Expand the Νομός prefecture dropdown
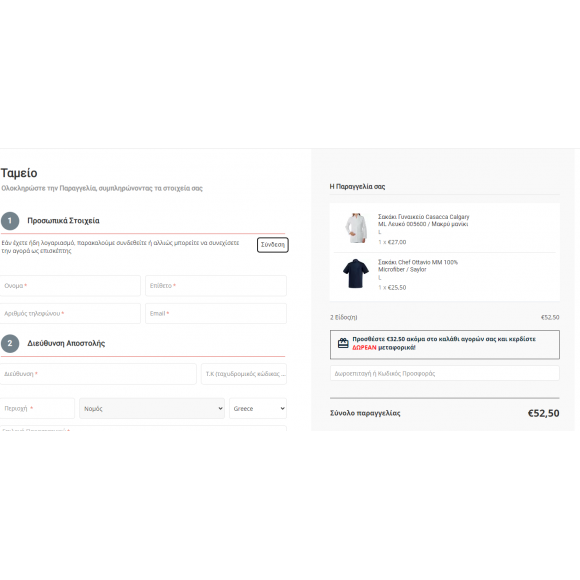 (152, 408)
